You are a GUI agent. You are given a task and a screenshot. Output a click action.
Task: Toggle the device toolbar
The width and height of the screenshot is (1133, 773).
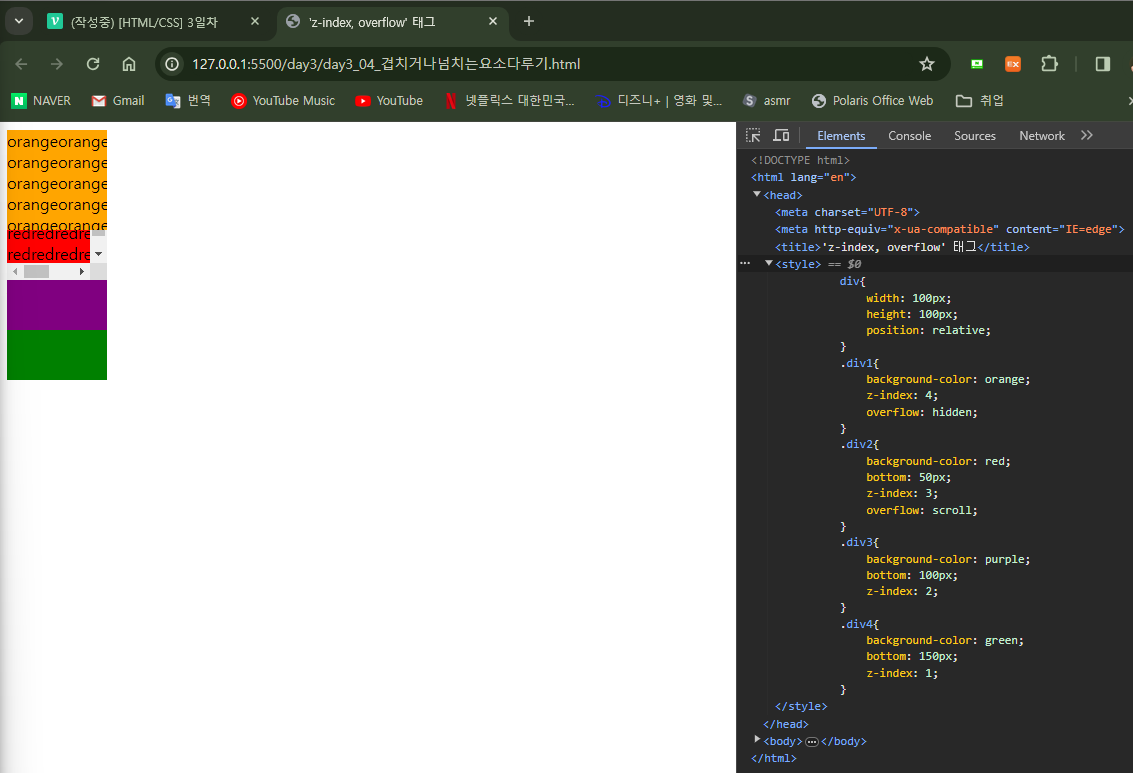(x=781, y=136)
